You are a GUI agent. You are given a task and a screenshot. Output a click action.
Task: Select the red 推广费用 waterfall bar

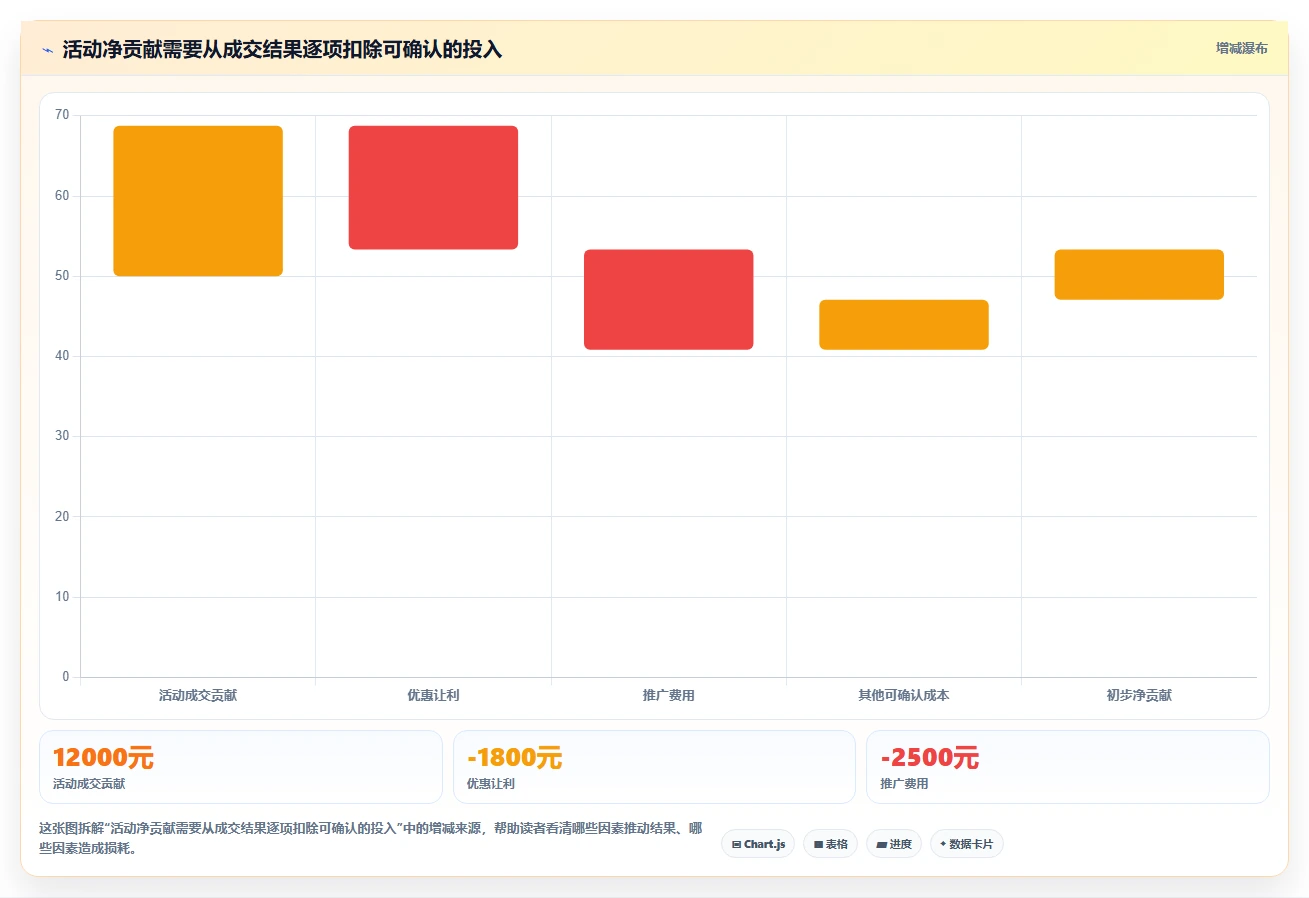pos(668,299)
